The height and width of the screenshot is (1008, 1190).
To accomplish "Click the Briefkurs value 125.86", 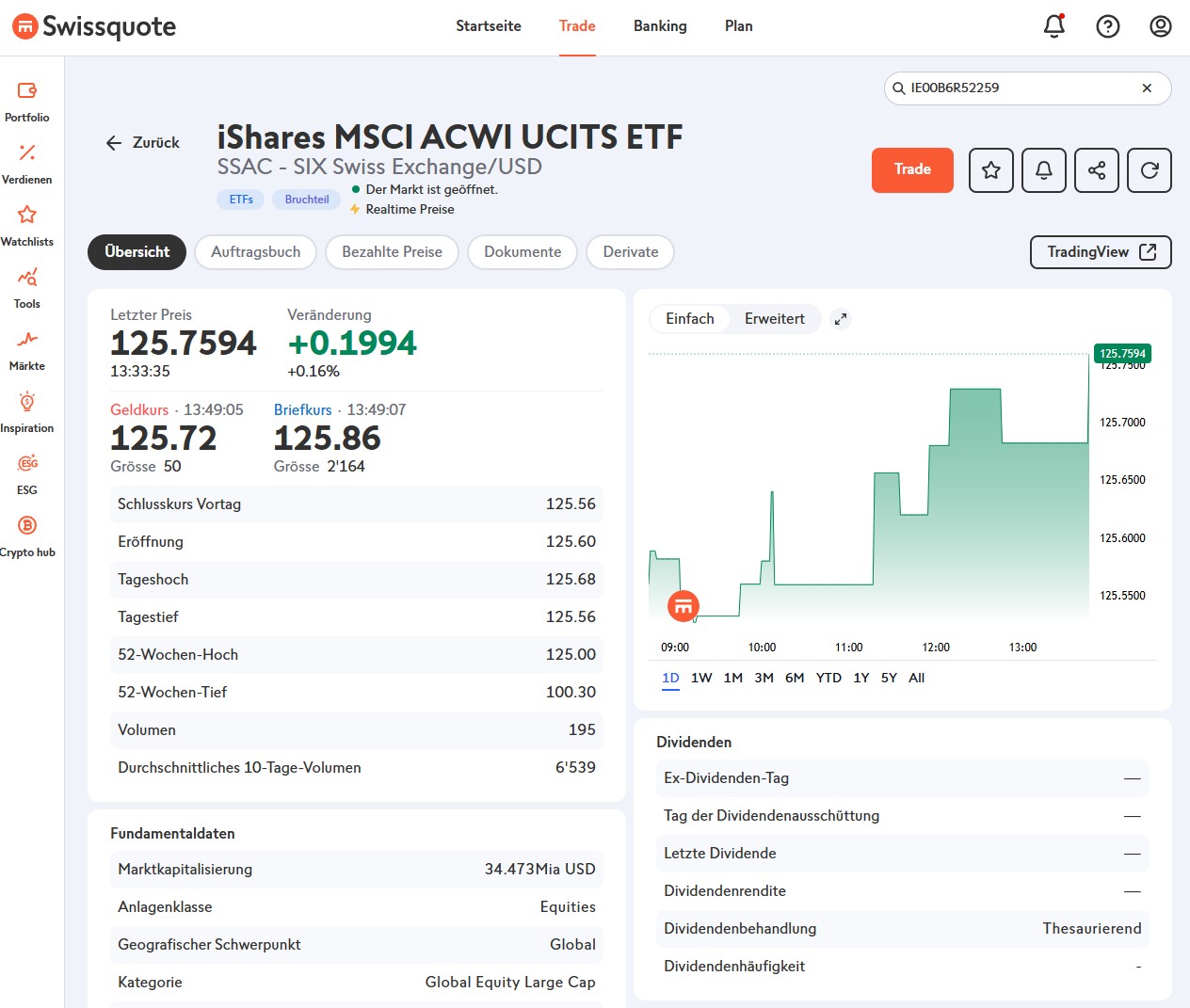I will click(x=328, y=439).
